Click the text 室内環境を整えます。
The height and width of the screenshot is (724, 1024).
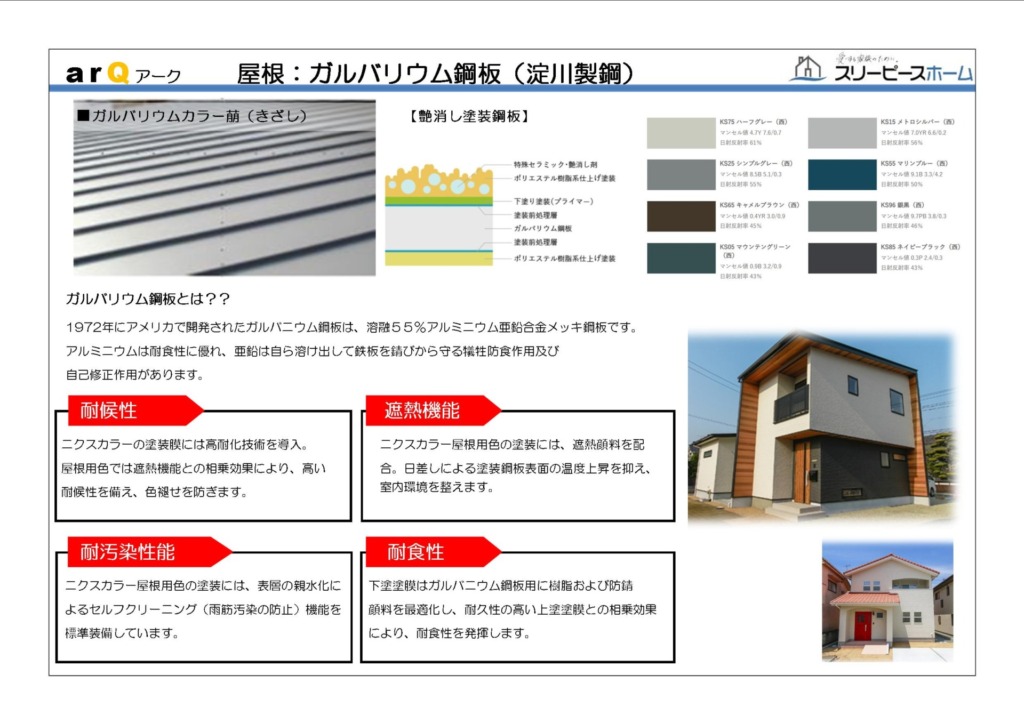436,487
